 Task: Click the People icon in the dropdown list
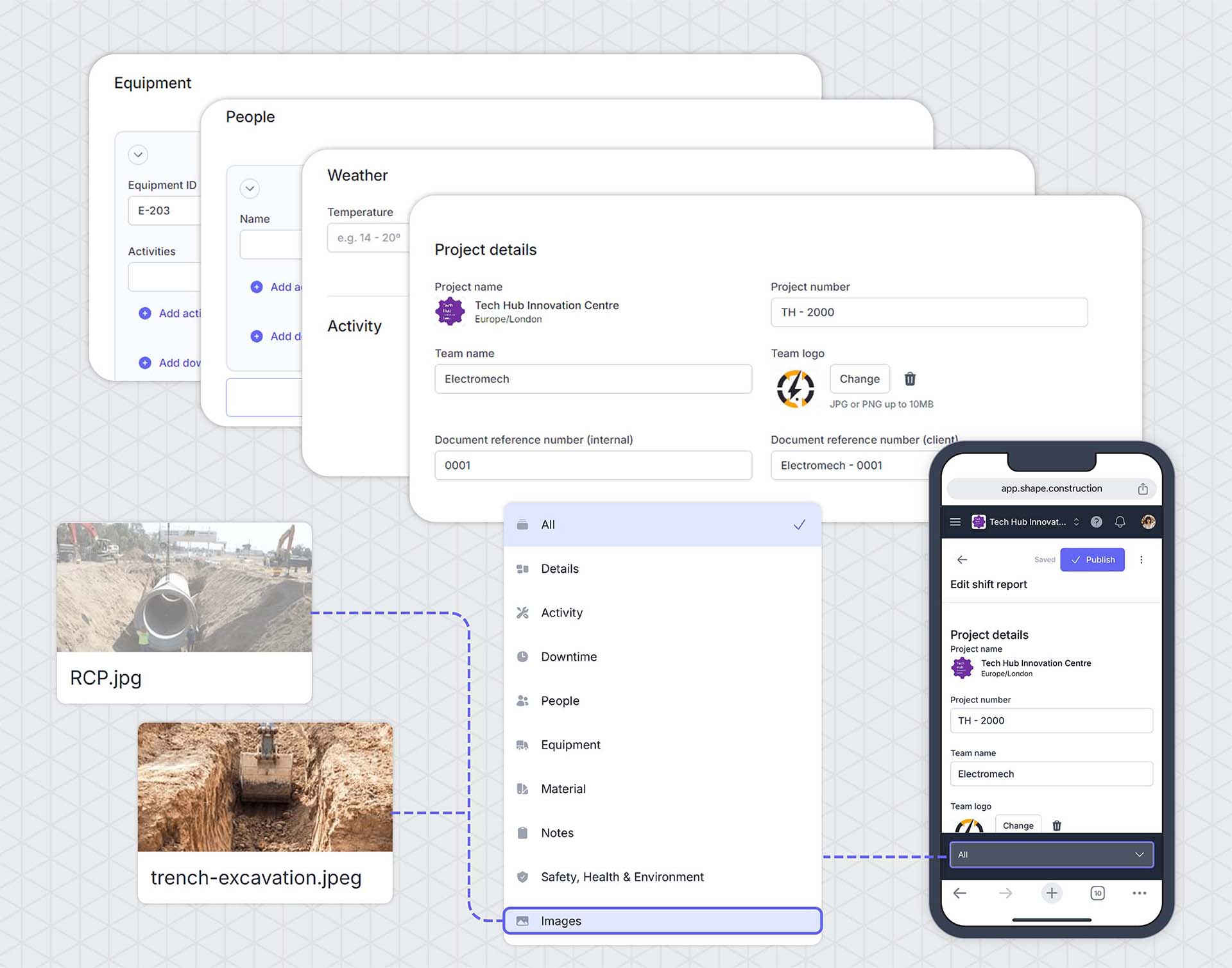[524, 701]
